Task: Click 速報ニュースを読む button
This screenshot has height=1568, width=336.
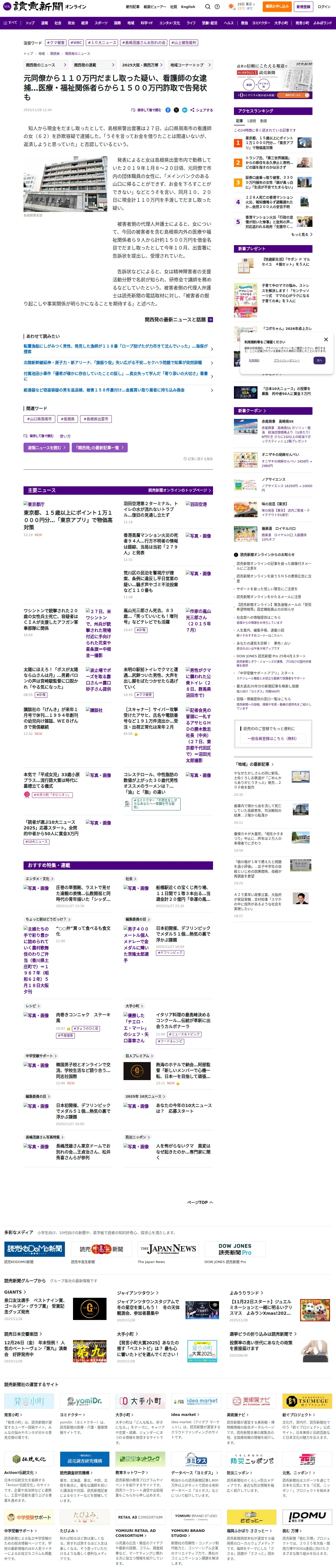Action: tap(46, 447)
